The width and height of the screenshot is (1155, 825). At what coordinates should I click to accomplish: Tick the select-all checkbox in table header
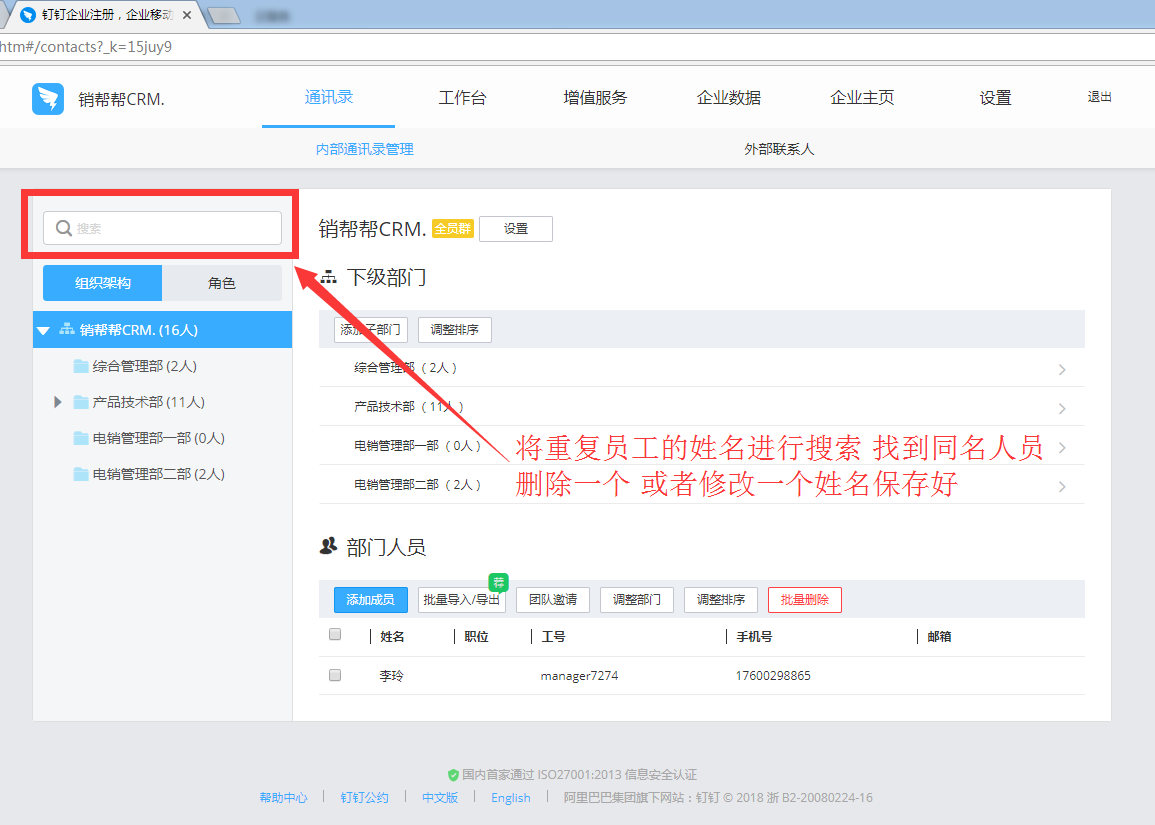point(335,634)
